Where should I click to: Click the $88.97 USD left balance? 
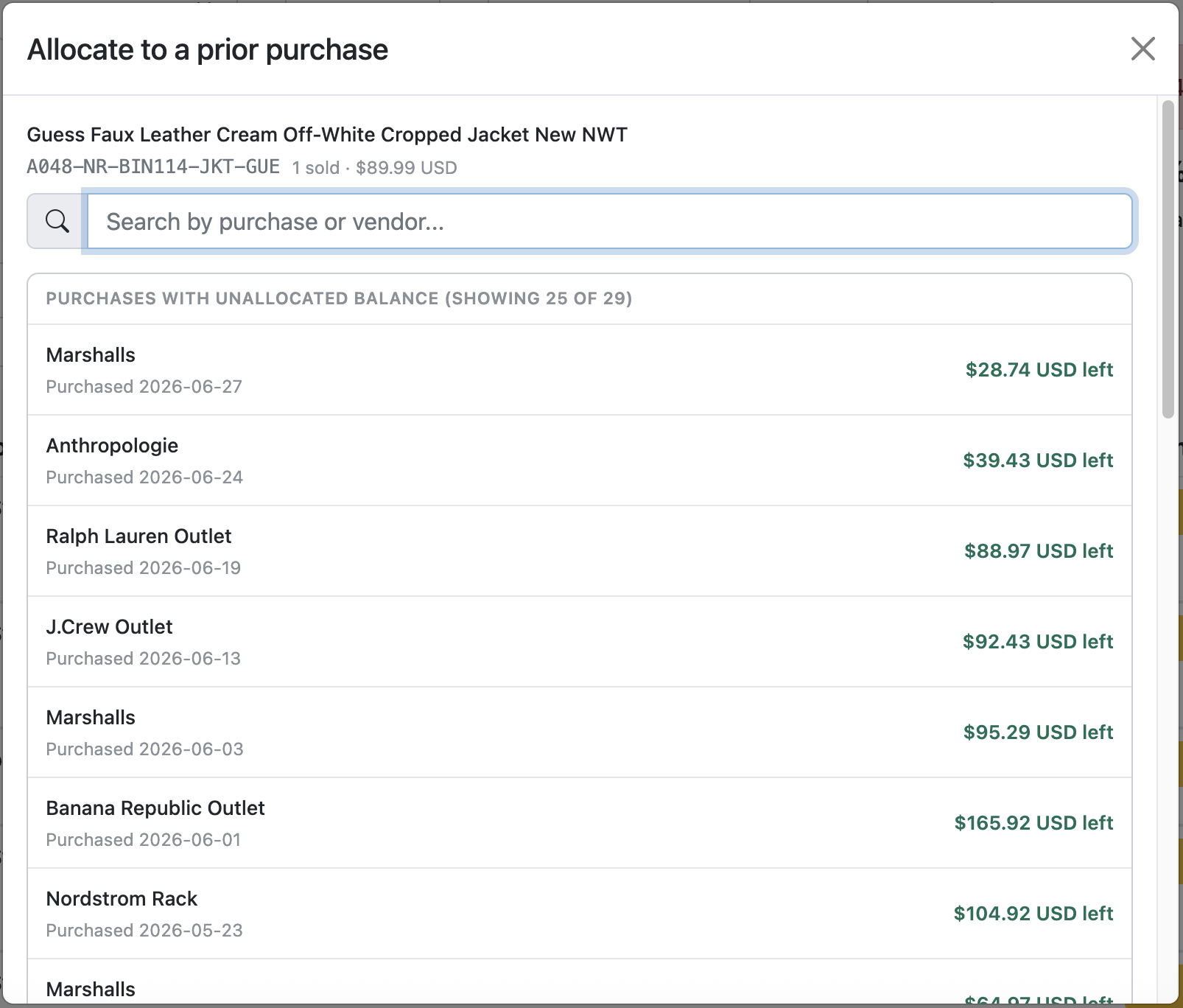1039,551
